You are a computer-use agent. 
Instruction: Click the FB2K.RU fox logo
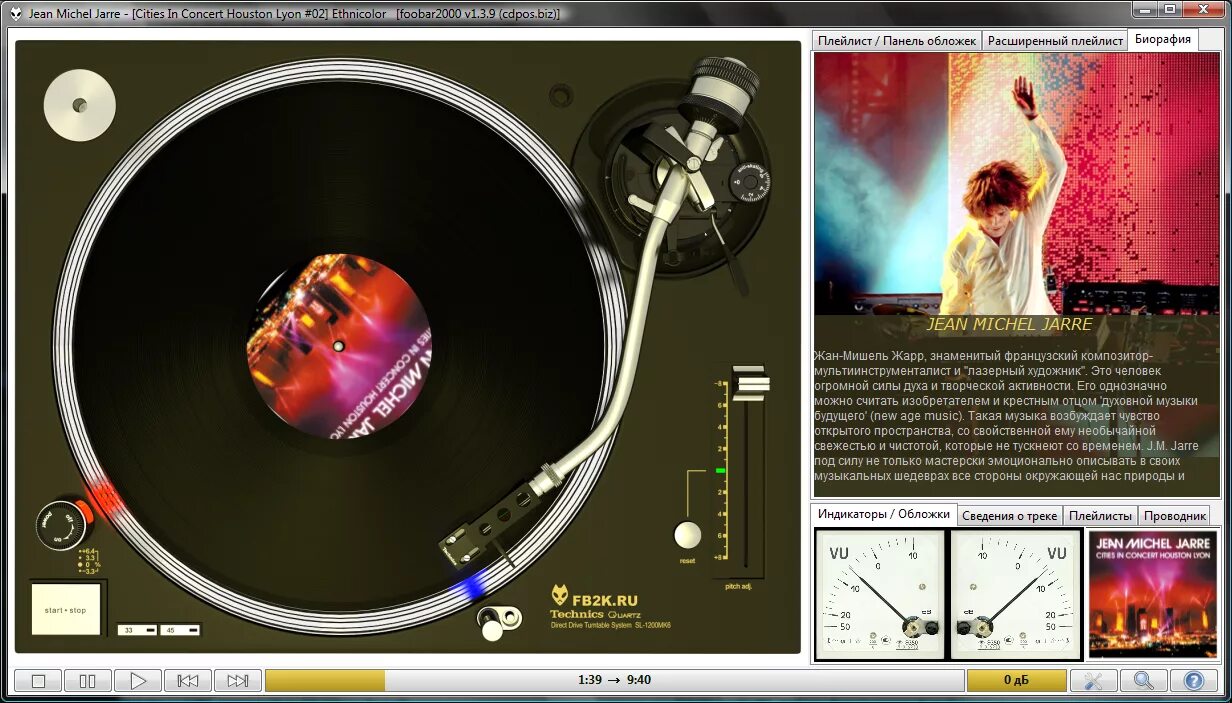click(x=560, y=597)
